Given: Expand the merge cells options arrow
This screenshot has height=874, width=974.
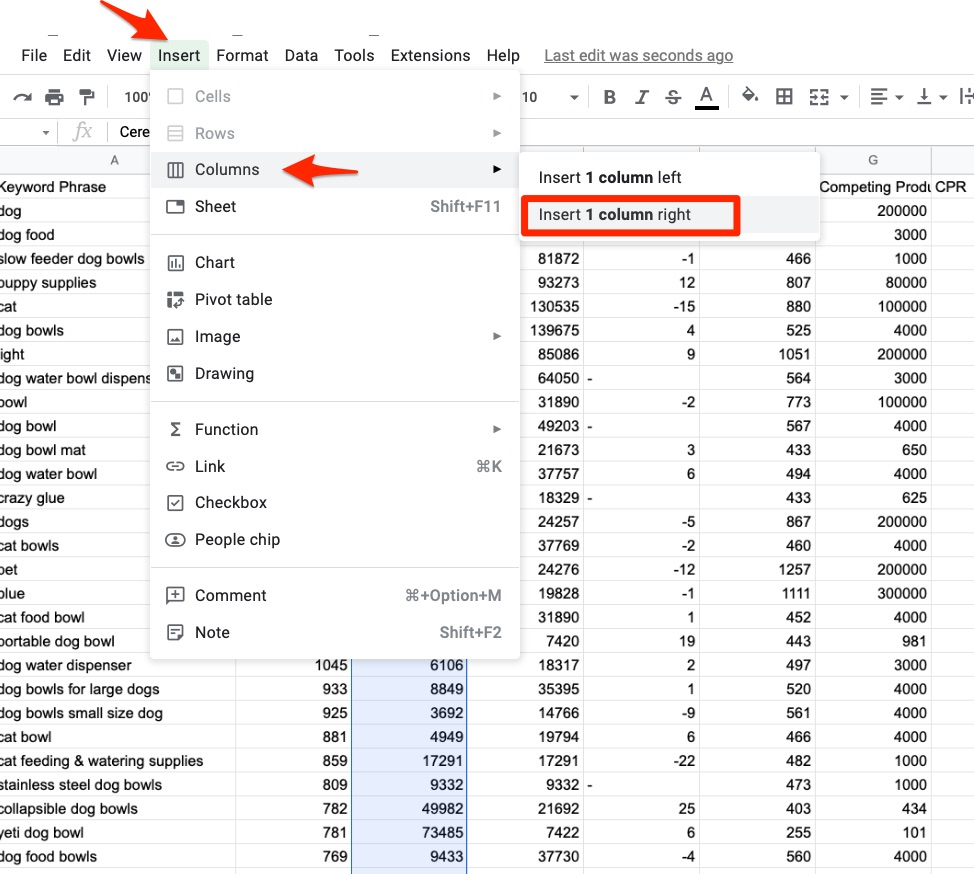Looking at the screenshot, I should [x=845, y=97].
